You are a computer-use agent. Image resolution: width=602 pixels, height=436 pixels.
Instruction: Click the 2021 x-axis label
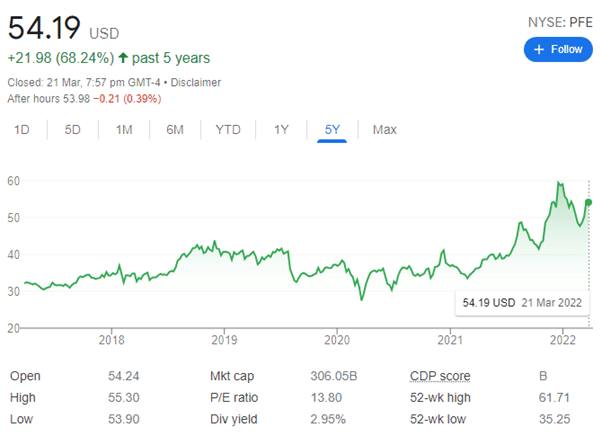tap(450, 340)
